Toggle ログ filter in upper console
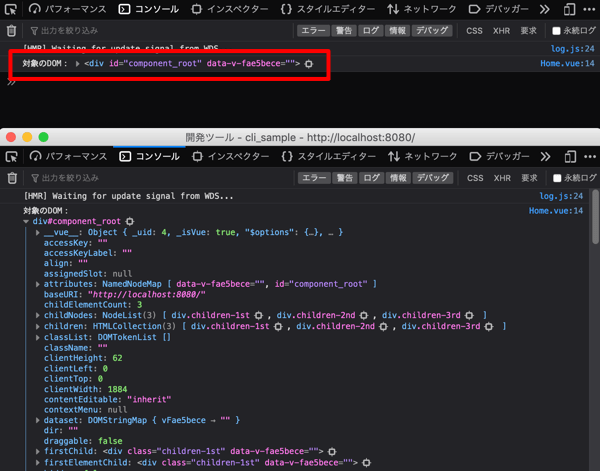 (371, 31)
